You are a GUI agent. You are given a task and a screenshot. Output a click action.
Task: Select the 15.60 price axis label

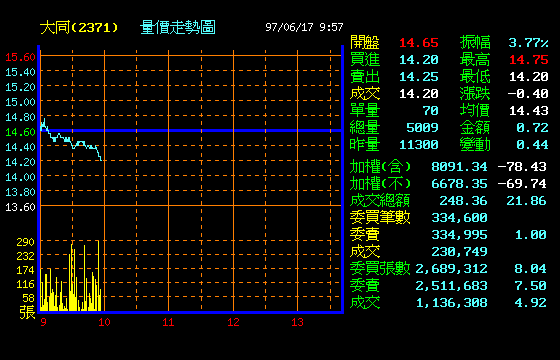tap(20, 57)
